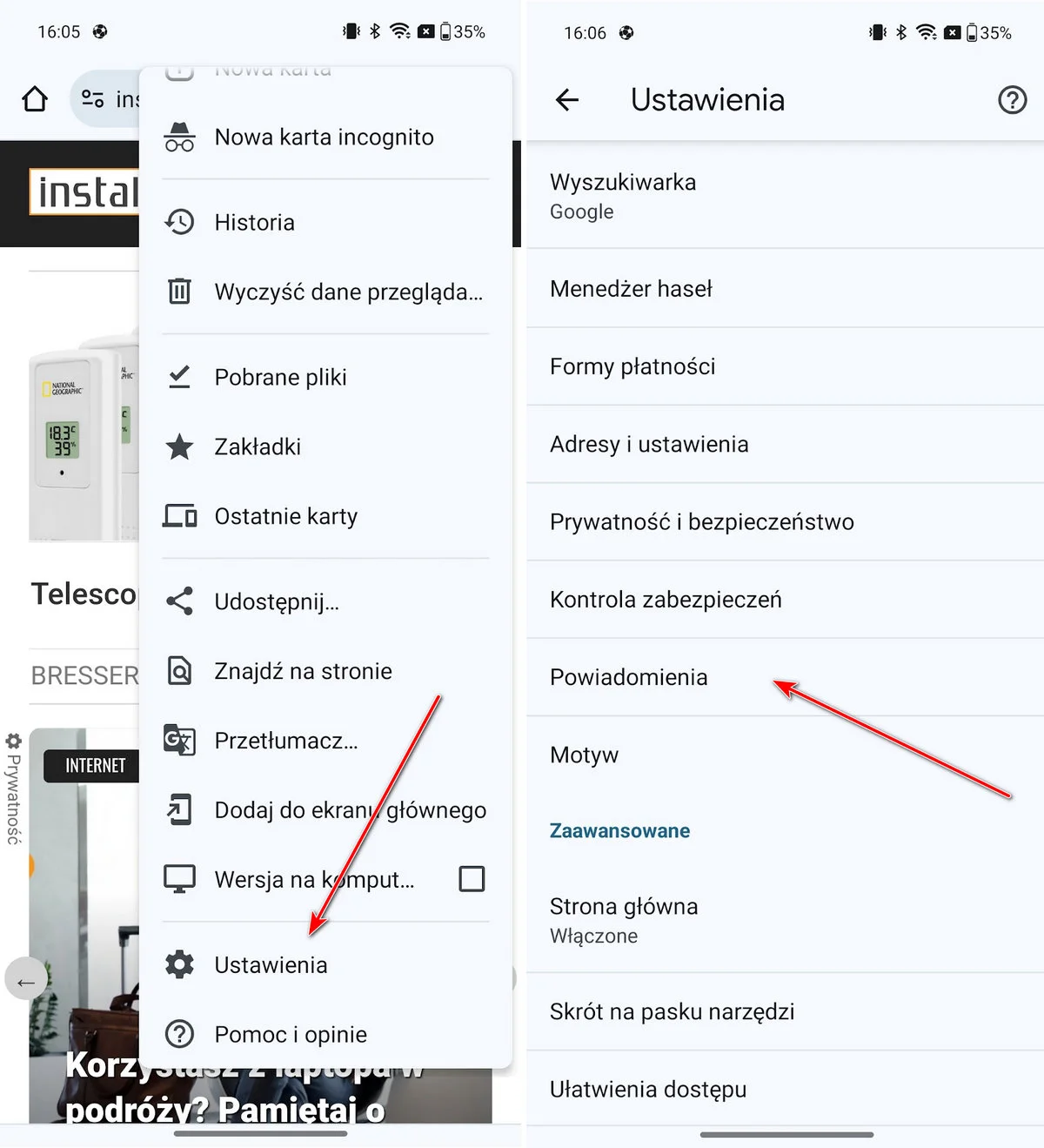Viewport: 1044px width, 1148px height.
Task: Open Historia via the clock icon
Action: (x=179, y=222)
